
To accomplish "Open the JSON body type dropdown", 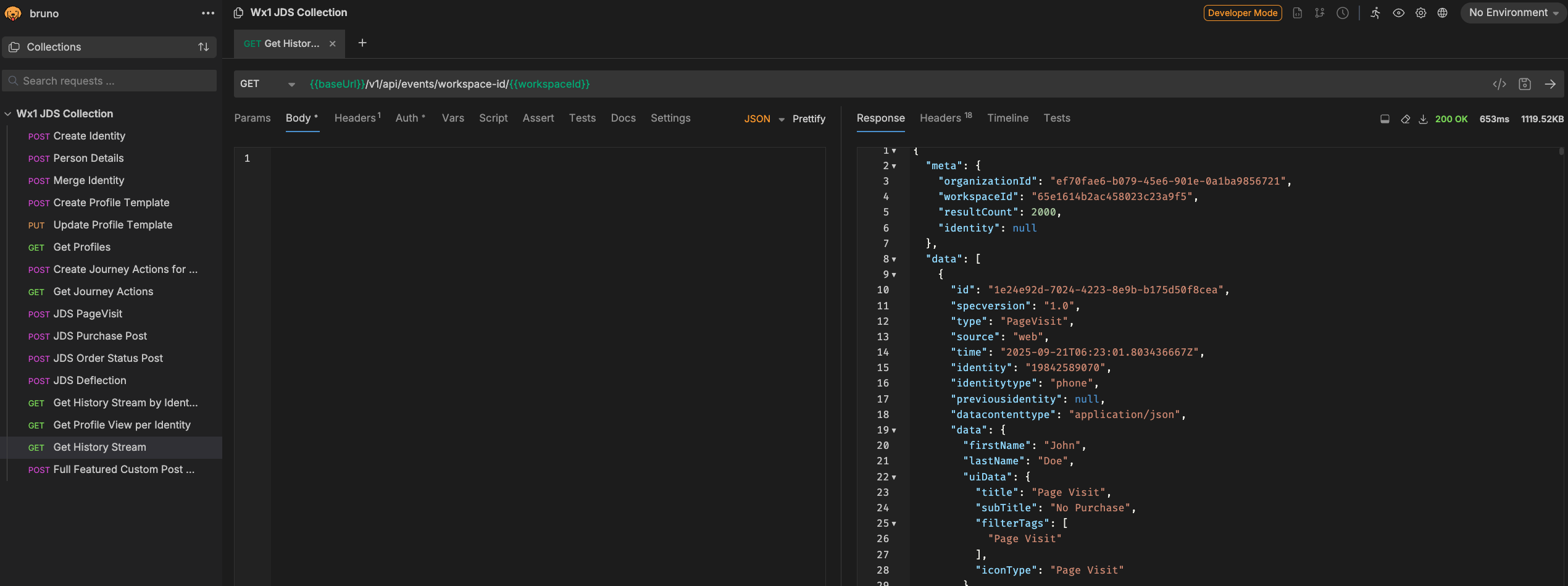I will click(x=764, y=119).
